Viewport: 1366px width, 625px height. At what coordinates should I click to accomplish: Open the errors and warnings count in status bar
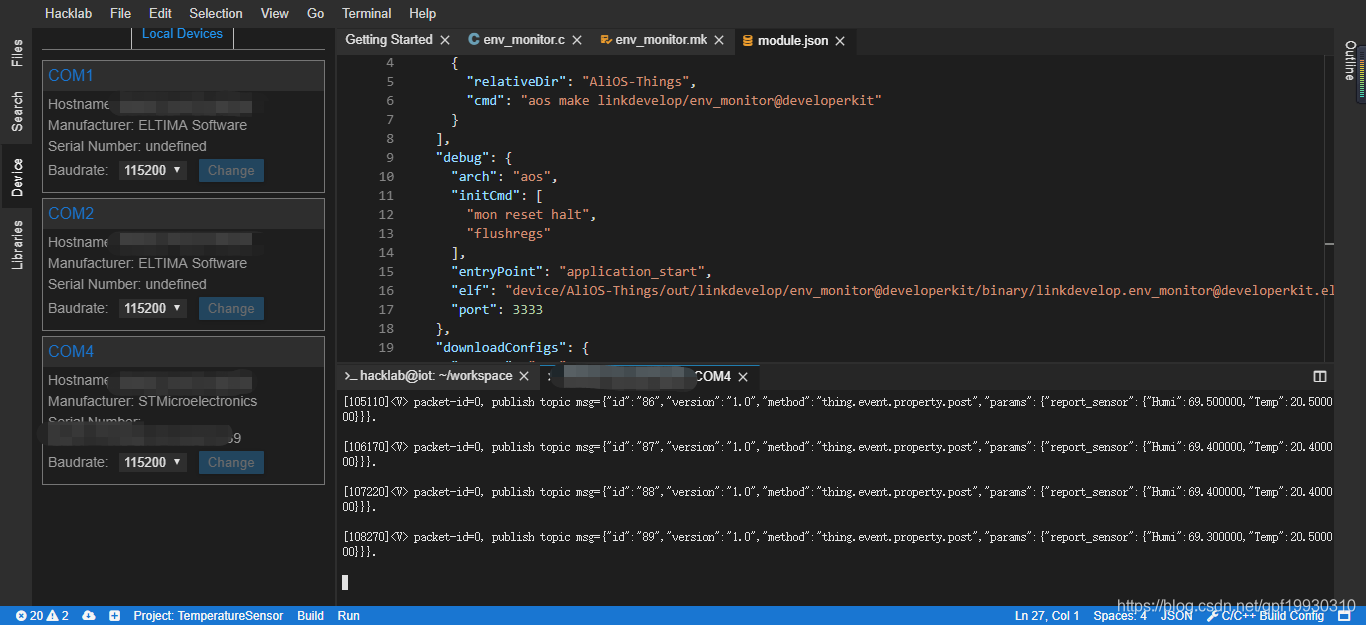[x=42, y=615]
